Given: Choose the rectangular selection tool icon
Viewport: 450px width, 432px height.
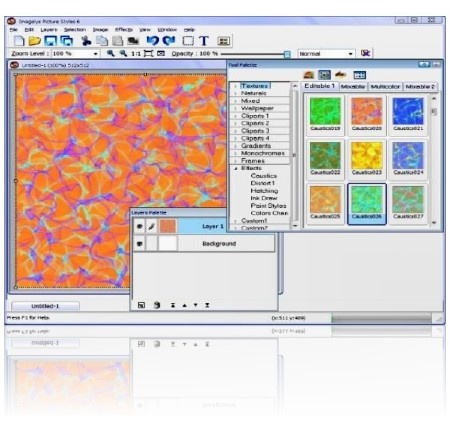Looking at the screenshot, I should click(x=188, y=41).
